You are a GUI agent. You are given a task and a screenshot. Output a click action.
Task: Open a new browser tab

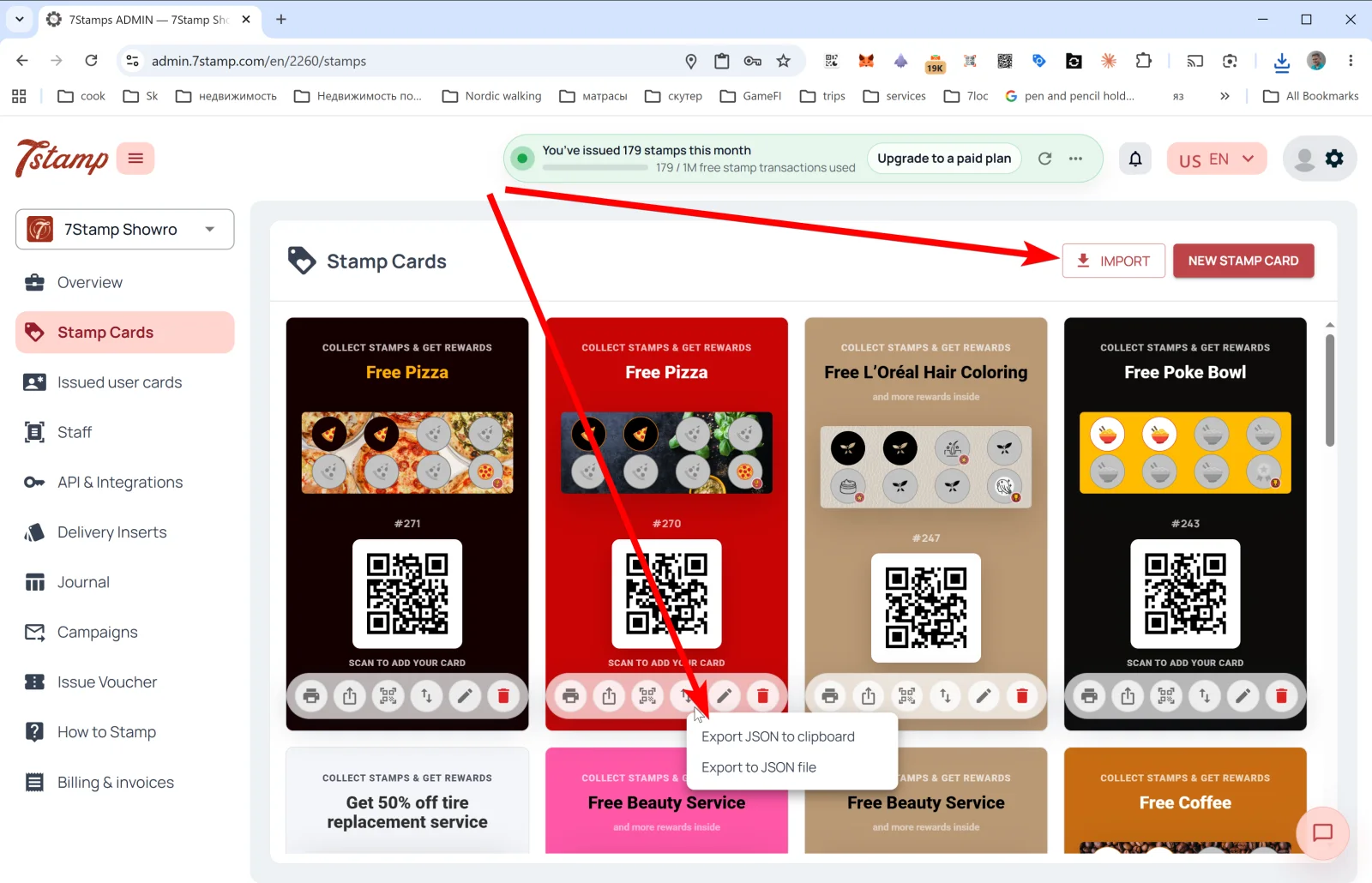pos(281,19)
